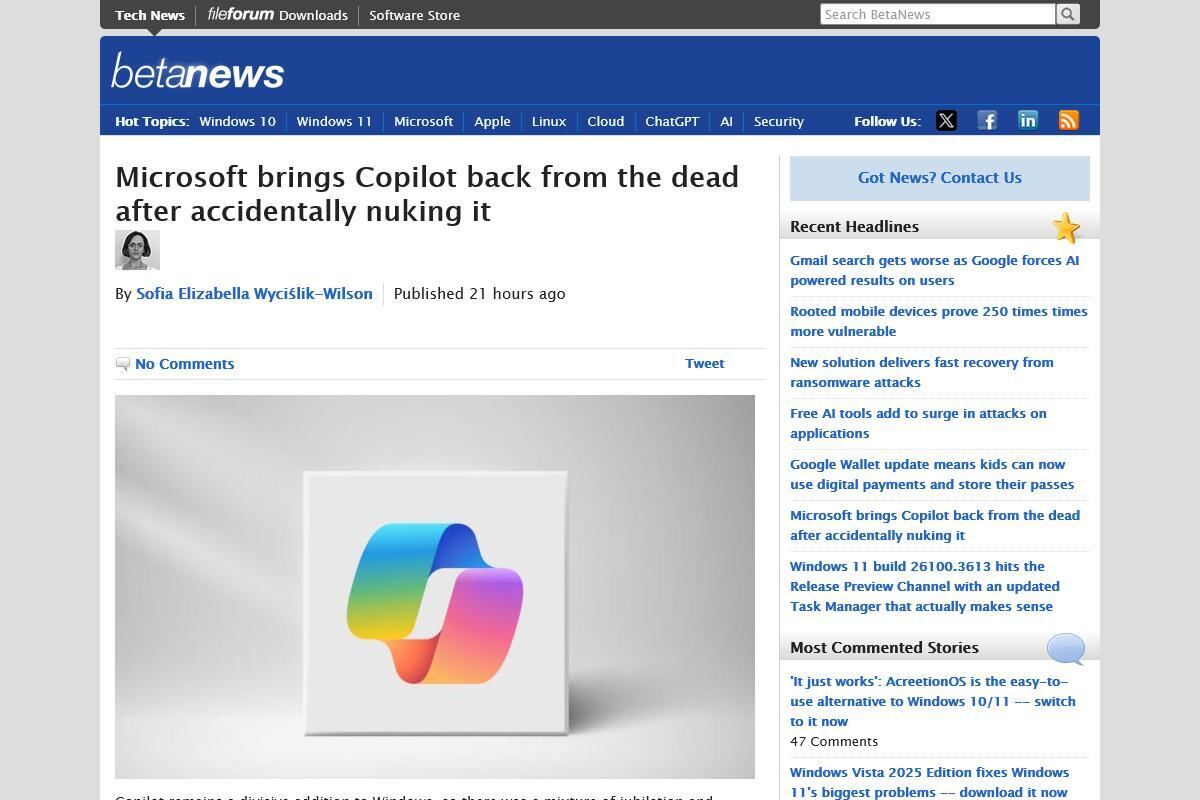Screen dimensions: 1200x800
Task: Open ChatGPT hot topic
Action: (x=672, y=121)
